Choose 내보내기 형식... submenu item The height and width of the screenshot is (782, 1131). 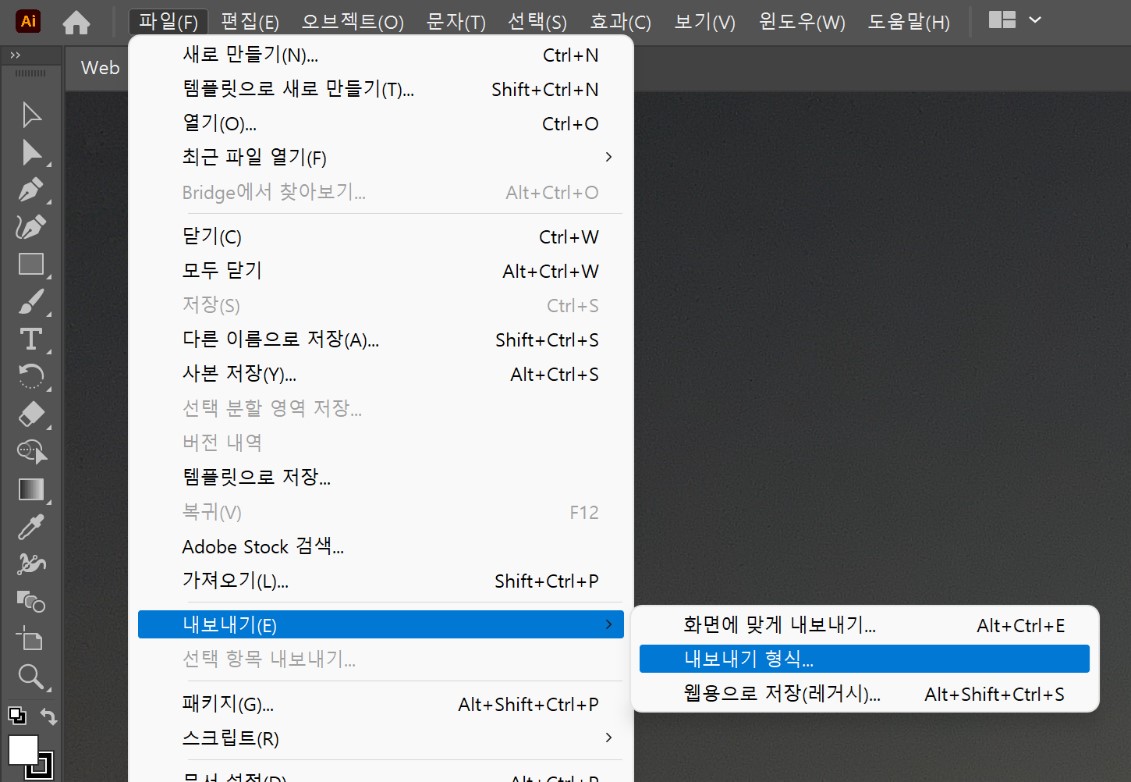[864, 659]
